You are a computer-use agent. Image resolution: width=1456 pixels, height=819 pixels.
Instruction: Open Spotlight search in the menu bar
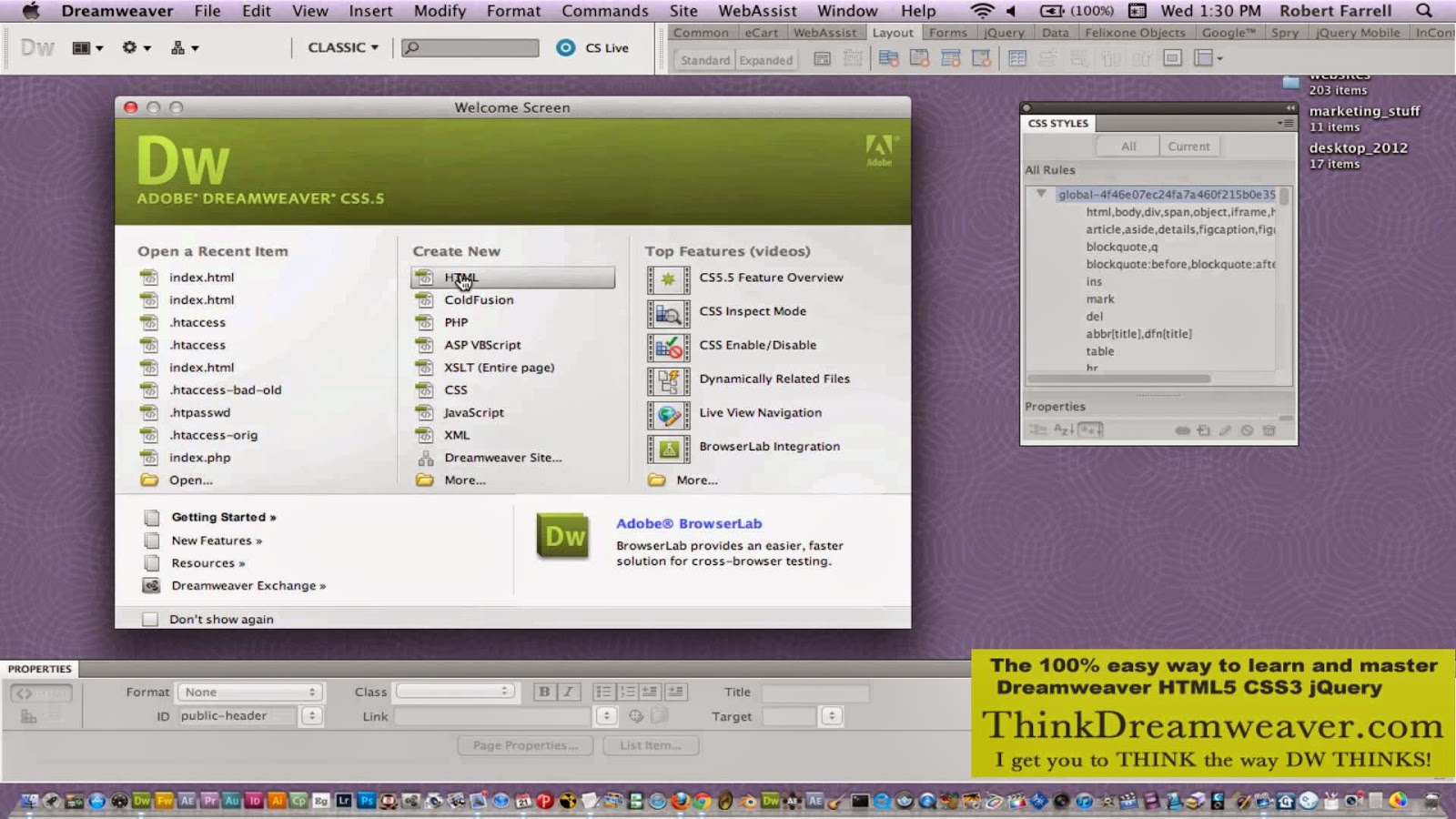pyautogui.click(x=1424, y=11)
